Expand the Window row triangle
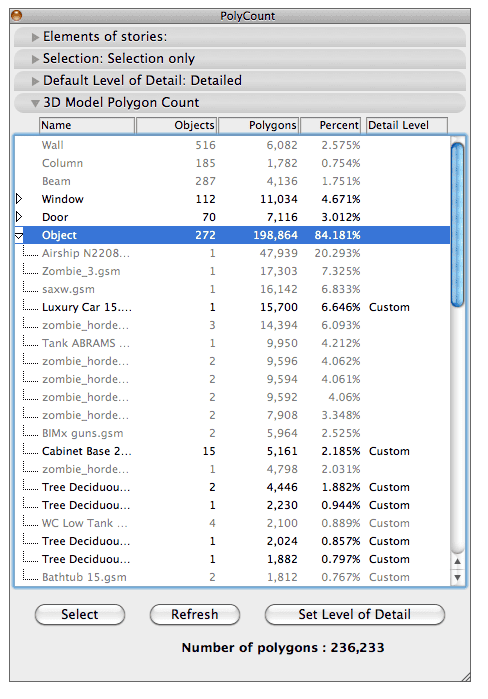Screen dimensions: 488x699 19,198
